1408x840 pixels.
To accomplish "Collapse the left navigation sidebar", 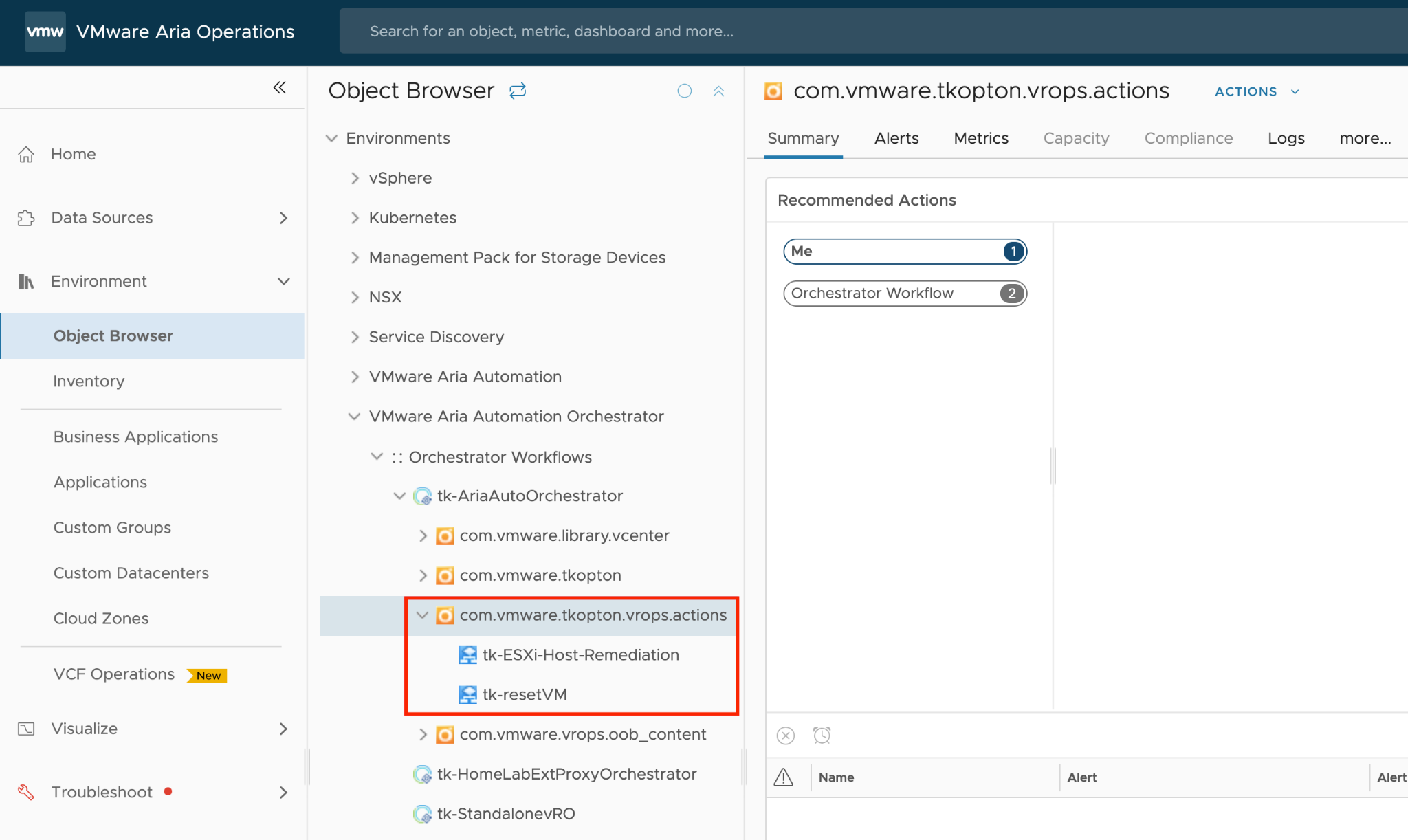I will tap(279, 87).
